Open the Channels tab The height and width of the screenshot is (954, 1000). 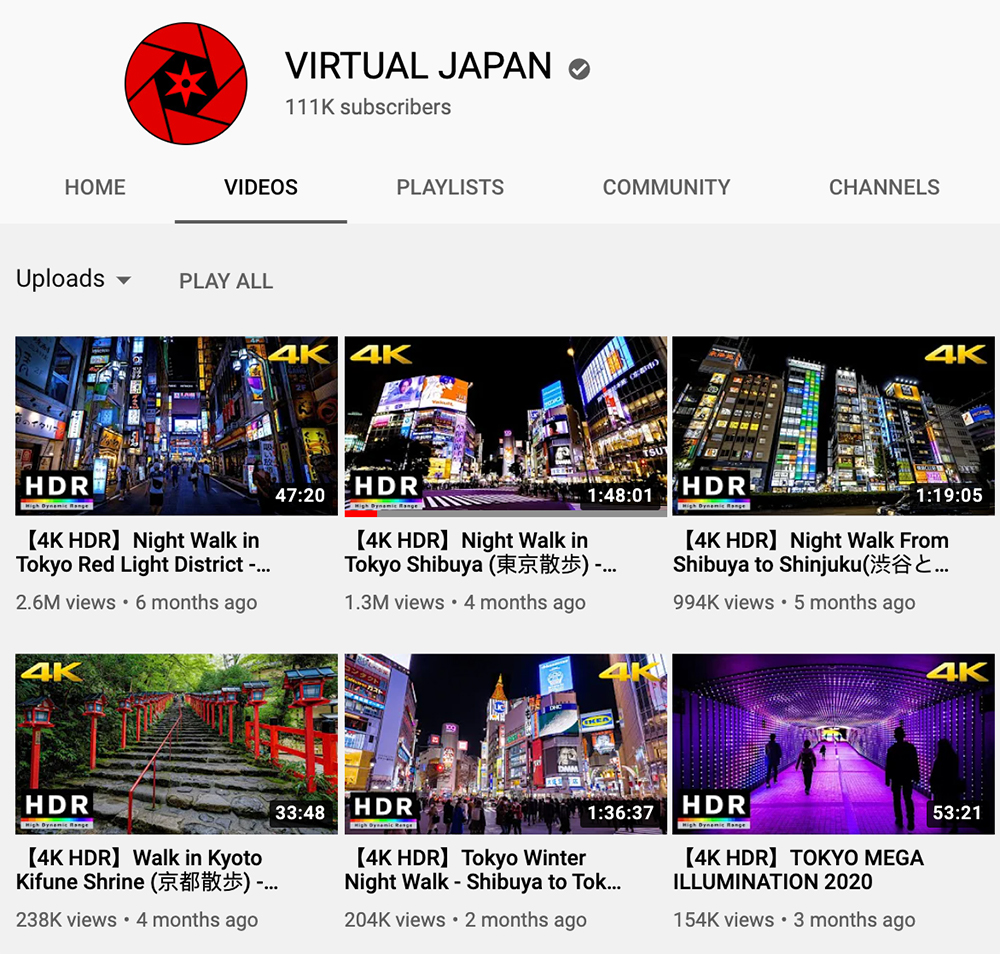(884, 187)
